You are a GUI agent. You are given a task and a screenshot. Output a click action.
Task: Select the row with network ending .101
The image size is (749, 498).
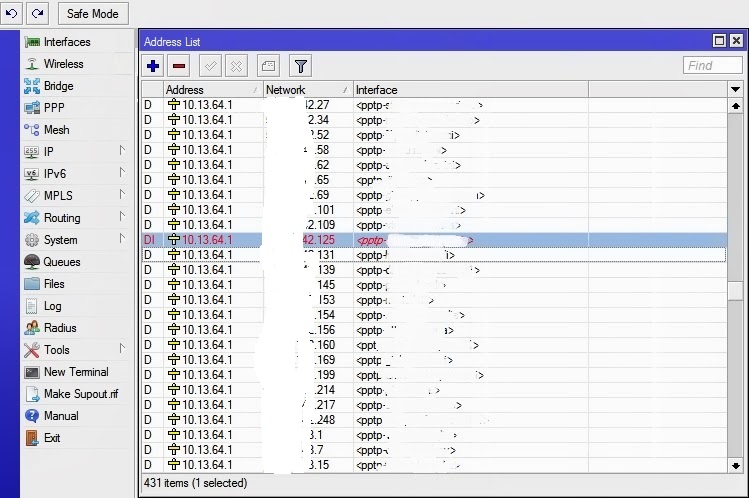434,210
